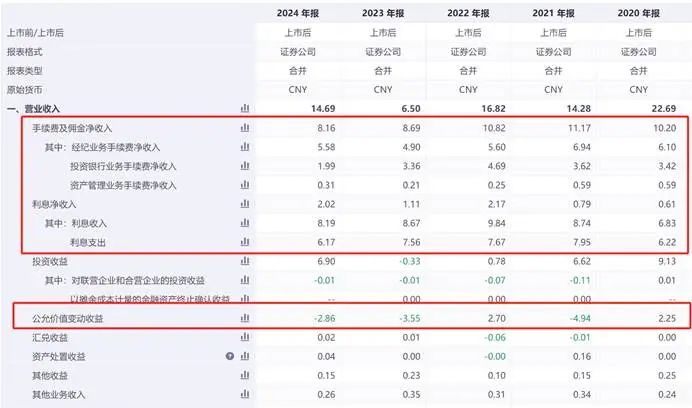Click 2020 营业收入 value 22.69
Image resolution: width=692 pixels, height=408 pixels.
(664, 109)
